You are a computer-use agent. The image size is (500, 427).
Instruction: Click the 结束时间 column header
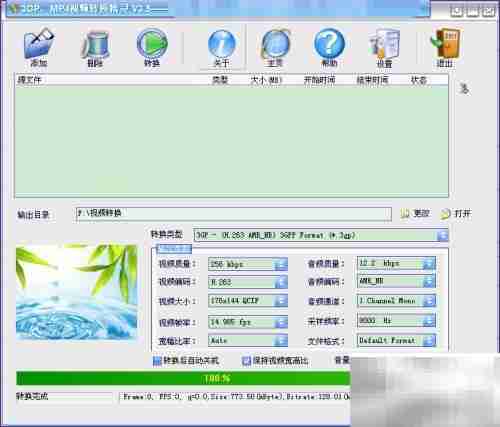373,80
